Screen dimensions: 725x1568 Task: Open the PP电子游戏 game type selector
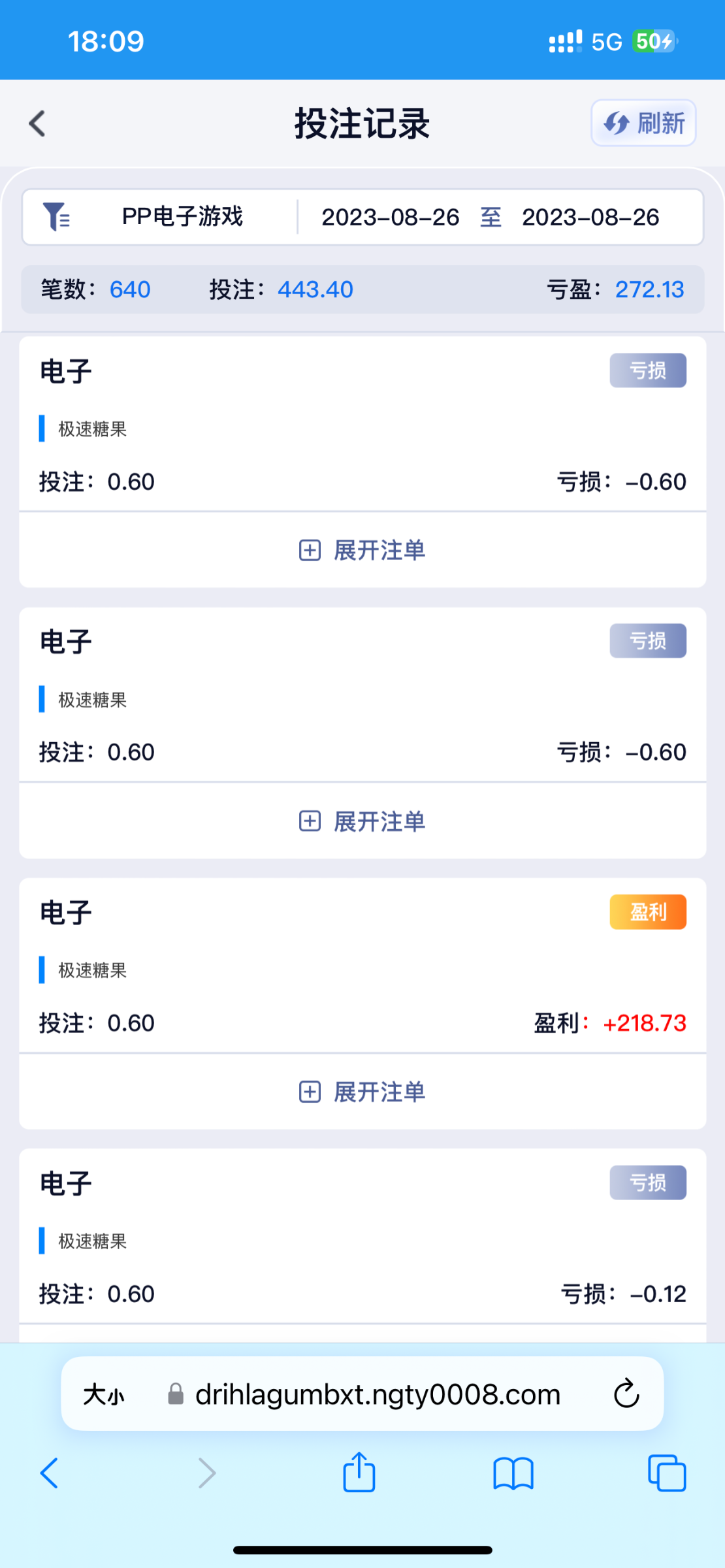[x=182, y=217]
